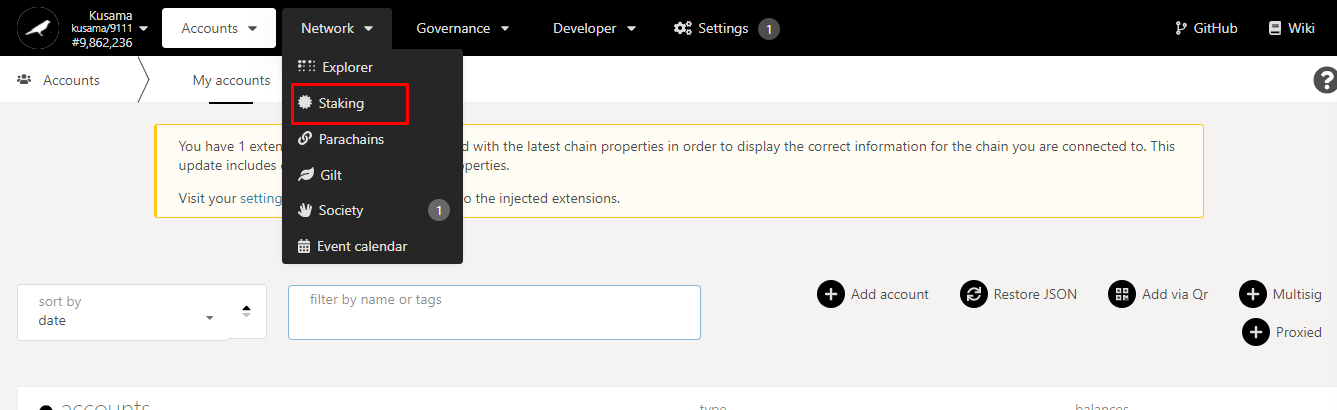
Task: Click the Explorer grid icon
Action: point(306,67)
